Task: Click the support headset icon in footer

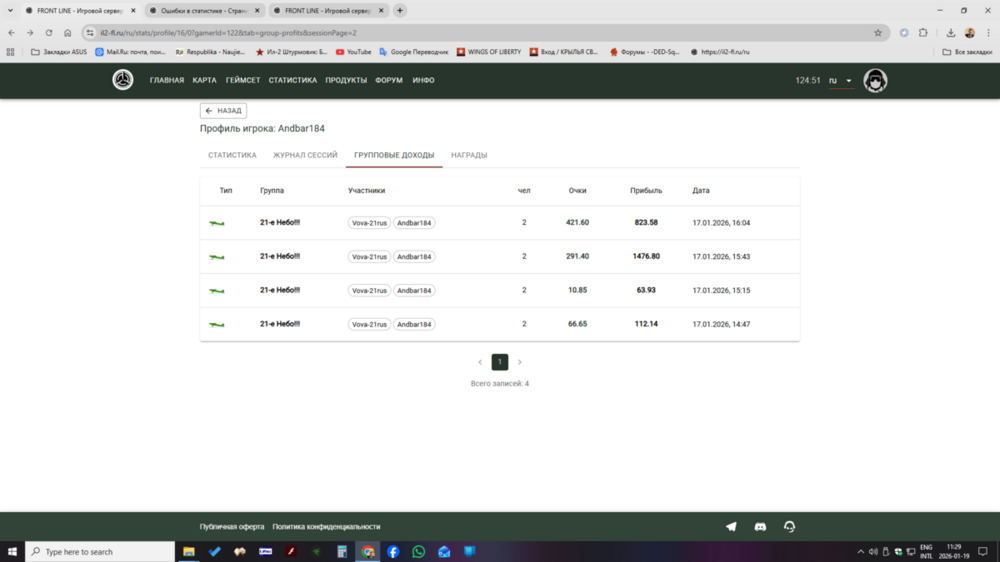Action: [790, 526]
